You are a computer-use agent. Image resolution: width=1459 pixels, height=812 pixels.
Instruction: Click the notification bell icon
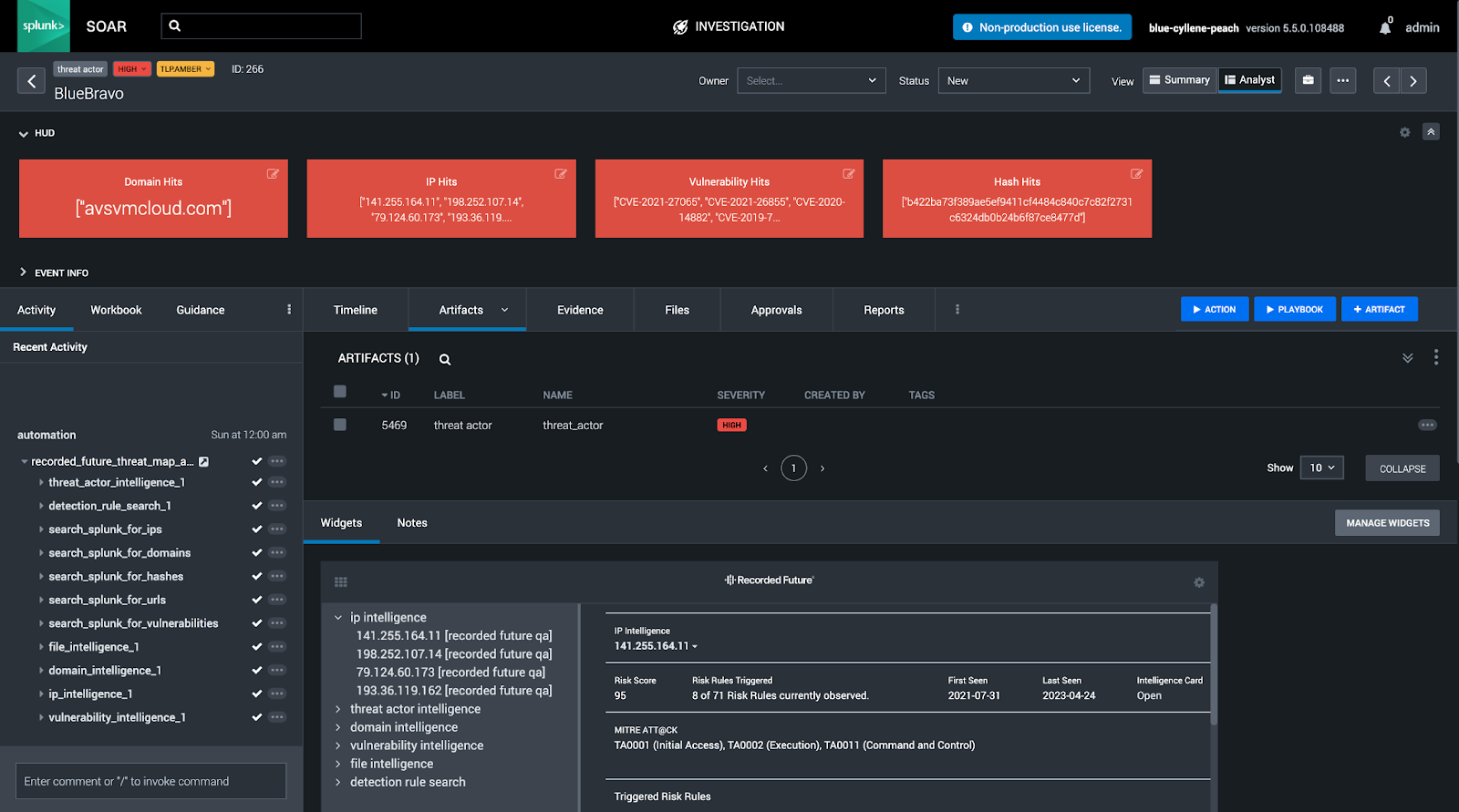pyautogui.click(x=1384, y=27)
